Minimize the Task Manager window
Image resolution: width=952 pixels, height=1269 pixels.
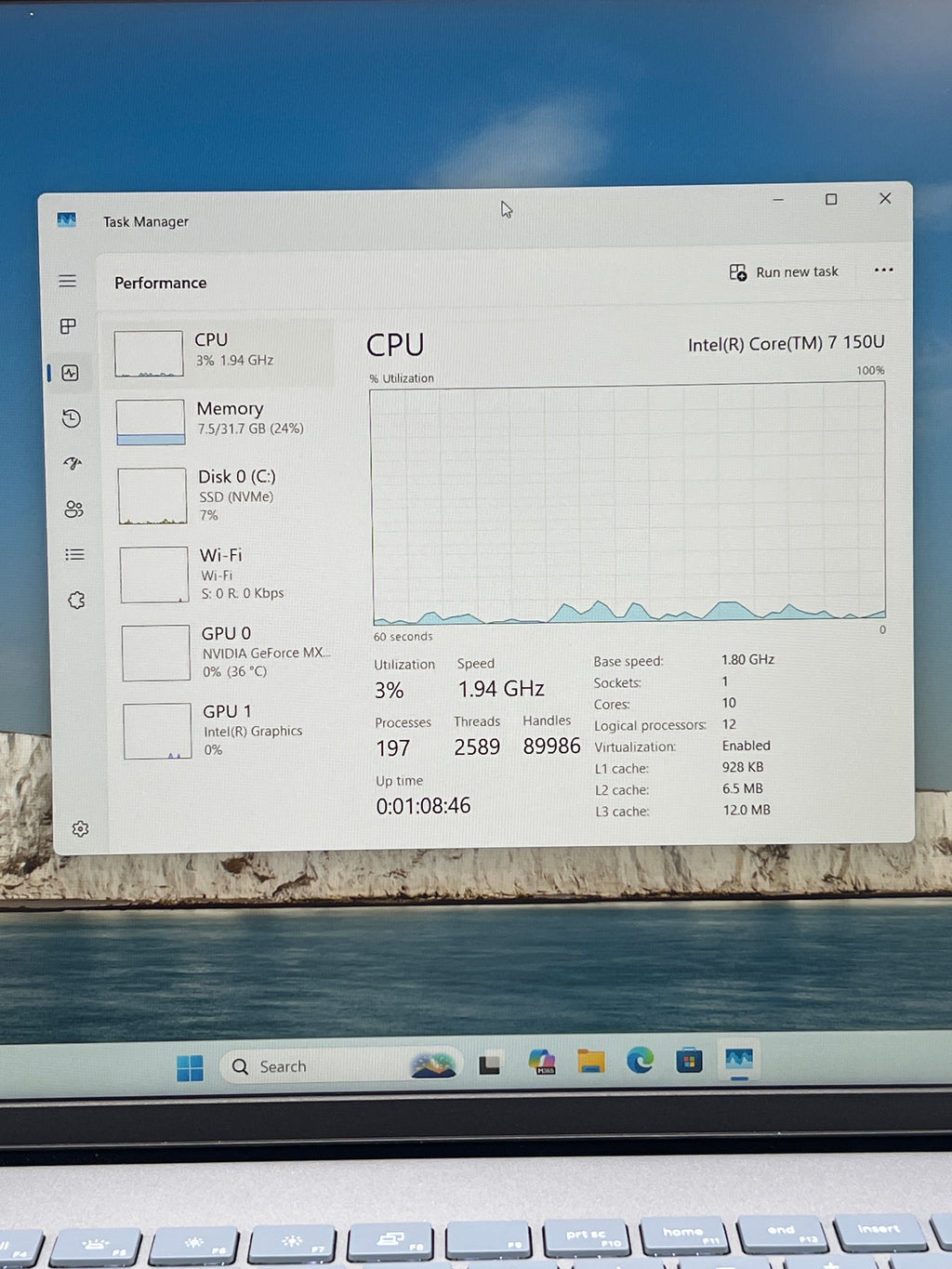pyautogui.click(x=778, y=200)
